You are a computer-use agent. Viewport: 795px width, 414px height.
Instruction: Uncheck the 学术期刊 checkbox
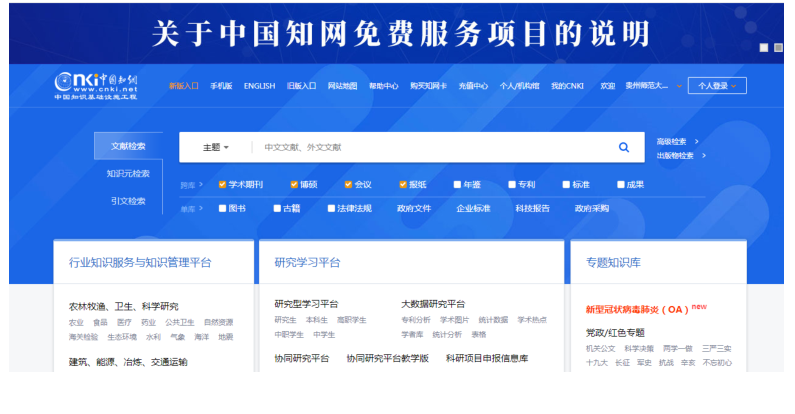[x=223, y=185]
